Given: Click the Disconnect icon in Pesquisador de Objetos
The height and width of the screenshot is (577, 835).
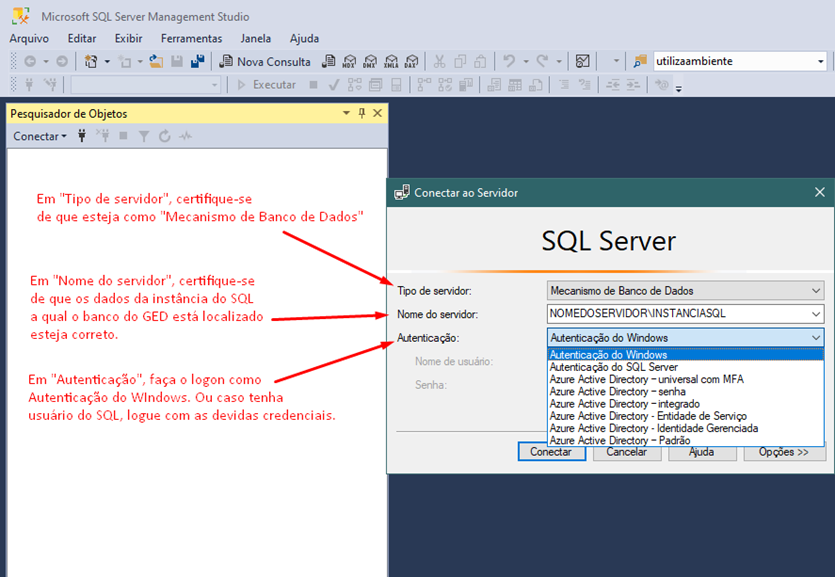Looking at the screenshot, I should click(x=103, y=136).
